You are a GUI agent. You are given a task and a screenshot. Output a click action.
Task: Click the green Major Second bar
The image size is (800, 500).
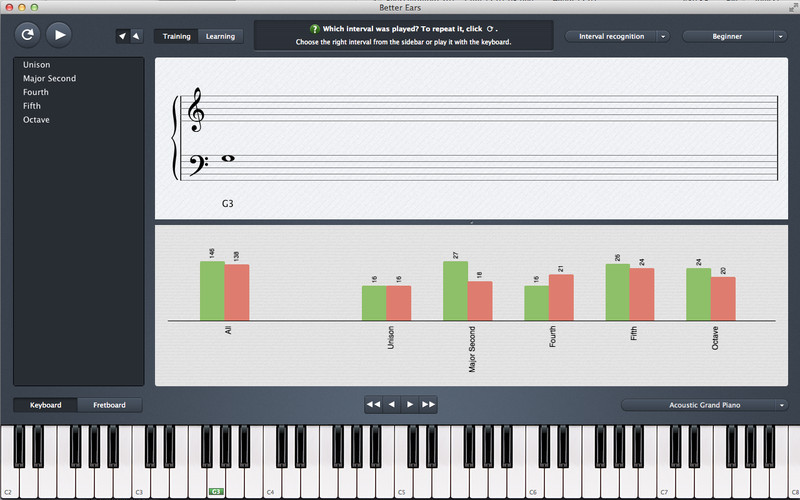[x=456, y=291]
